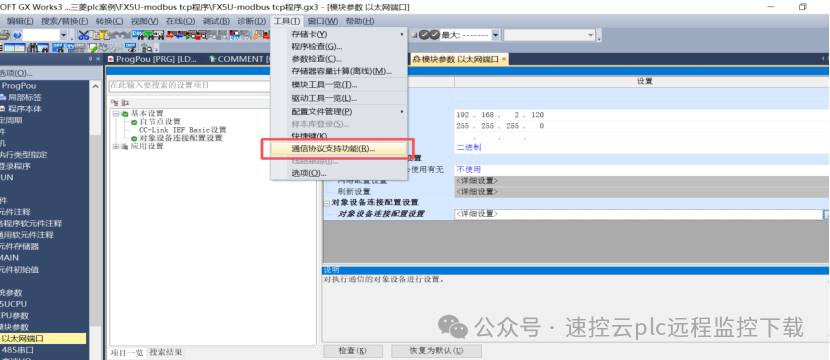Click 详细设置 cell for 刷新设置

tap(642, 192)
